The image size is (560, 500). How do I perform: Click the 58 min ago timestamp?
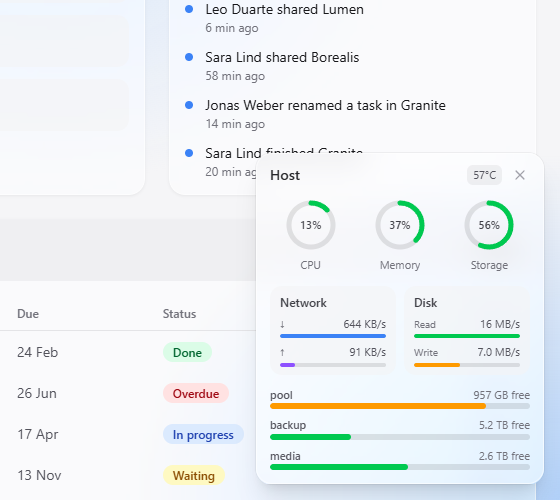(x=235, y=76)
